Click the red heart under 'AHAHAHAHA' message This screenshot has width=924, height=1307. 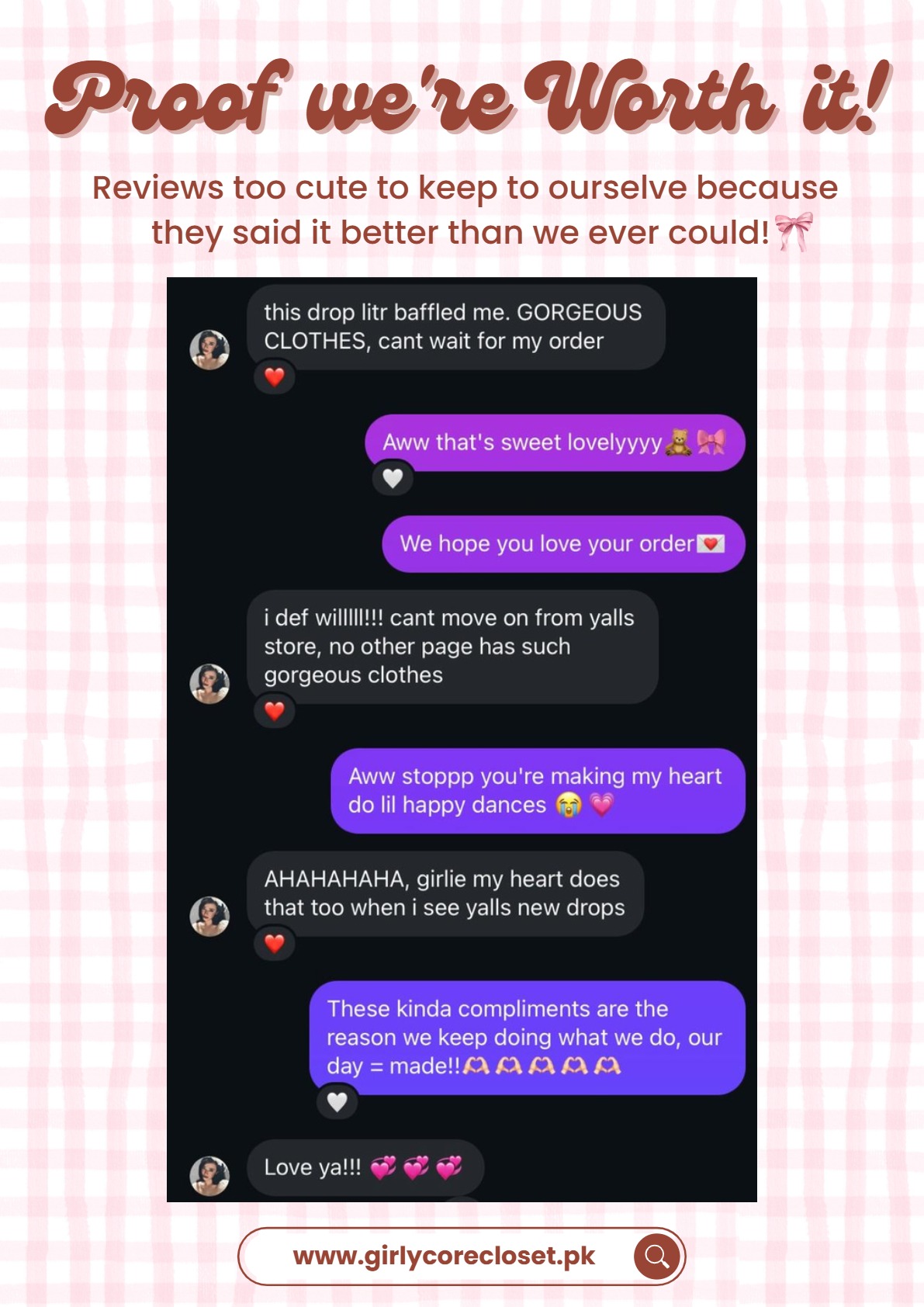275,944
